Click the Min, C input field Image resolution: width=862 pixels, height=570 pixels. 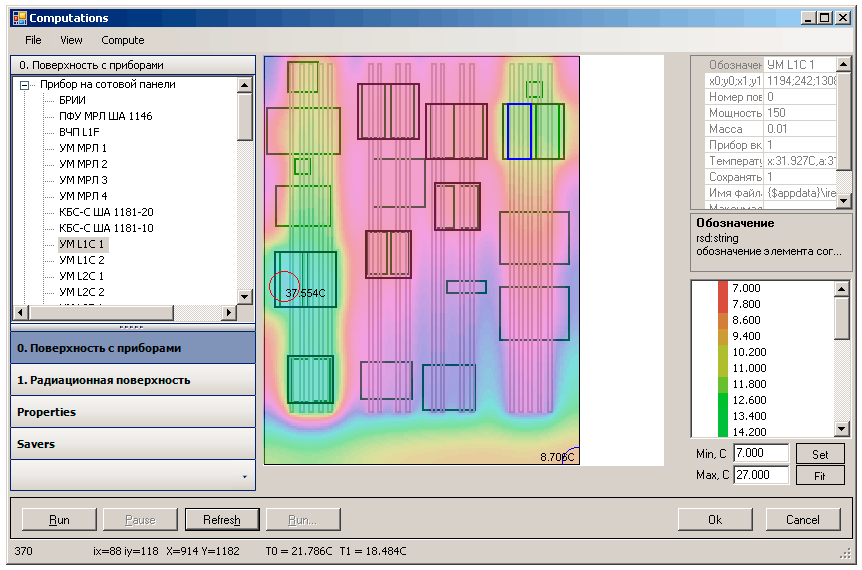click(x=760, y=454)
